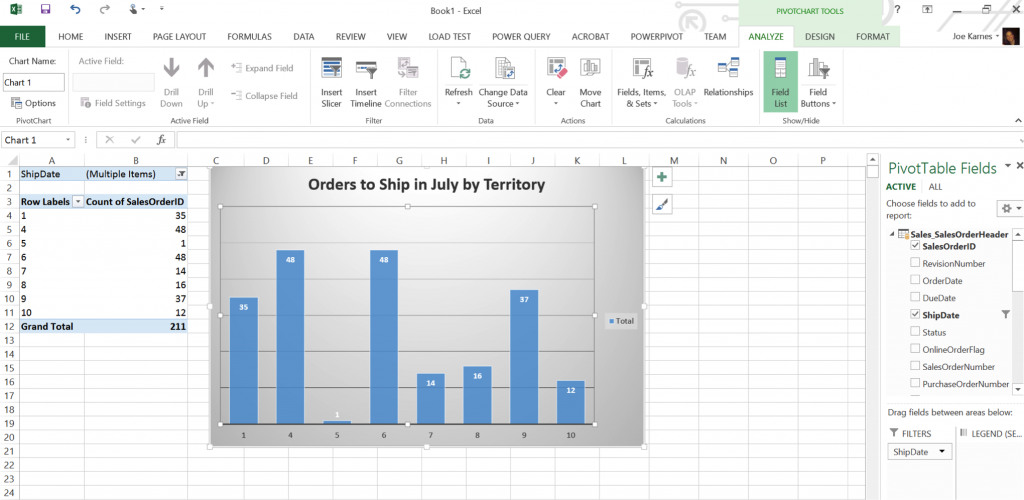Click the Chart Elements plus button
Image resolution: width=1024 pixels, height=500 pixels.
pos(661,177)
